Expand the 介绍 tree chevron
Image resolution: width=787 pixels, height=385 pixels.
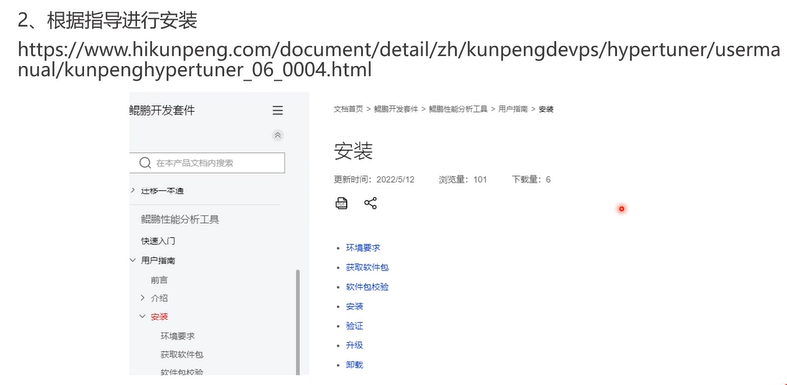pyautogui.click(x=143, y=298)
